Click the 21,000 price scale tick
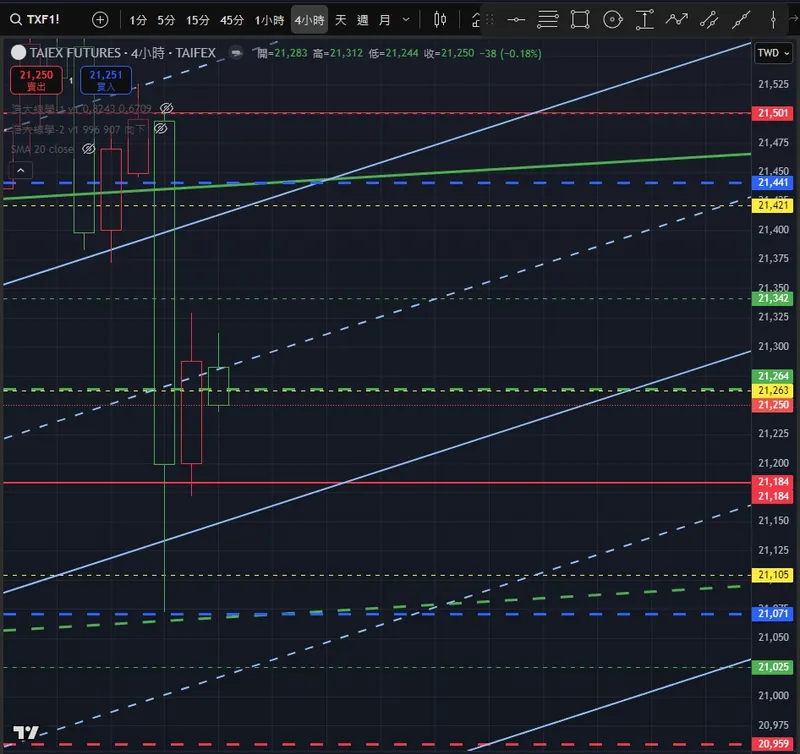 coord(773,695)
